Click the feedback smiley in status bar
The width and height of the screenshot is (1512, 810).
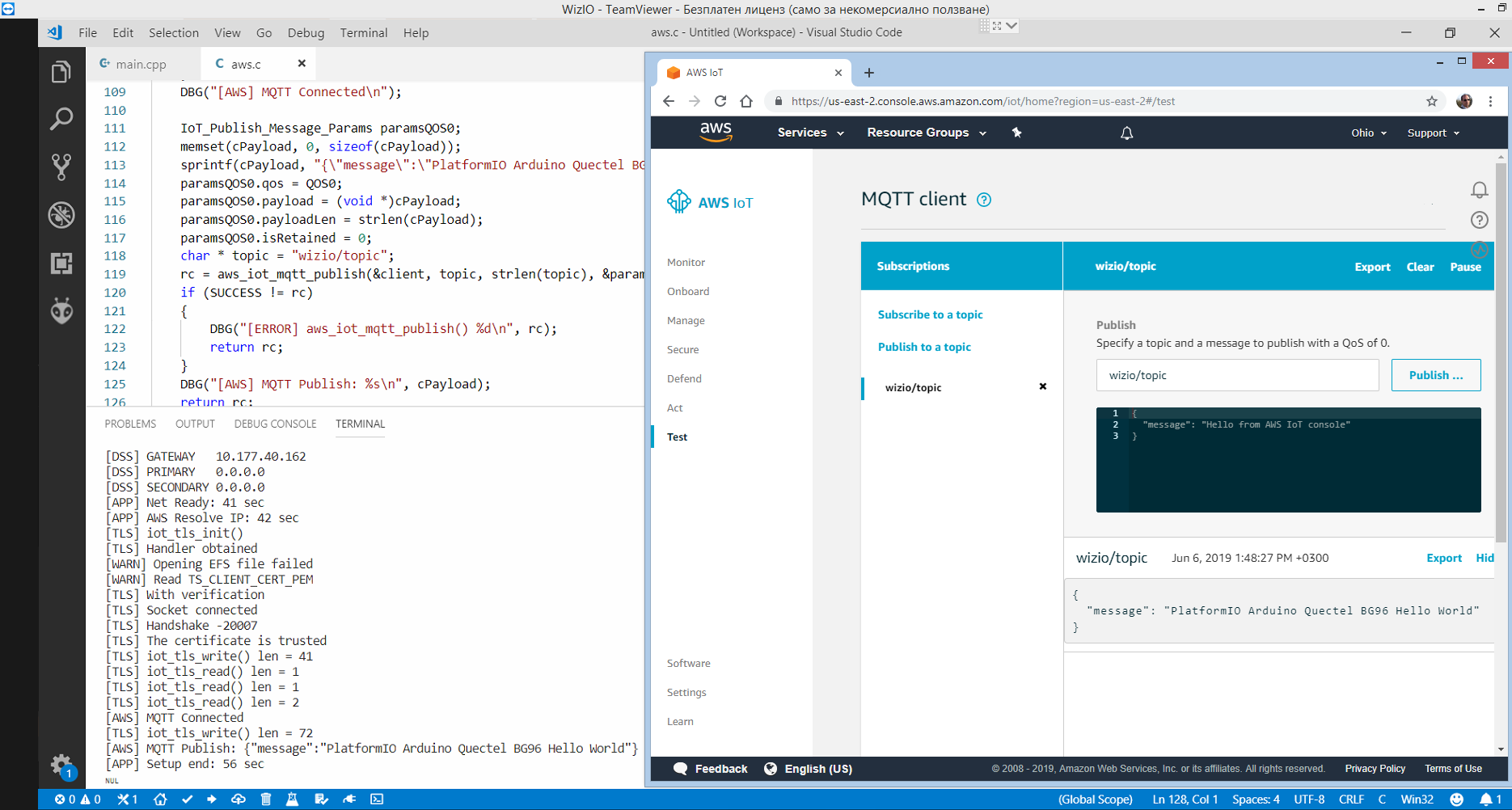[x=1456, y=799]
